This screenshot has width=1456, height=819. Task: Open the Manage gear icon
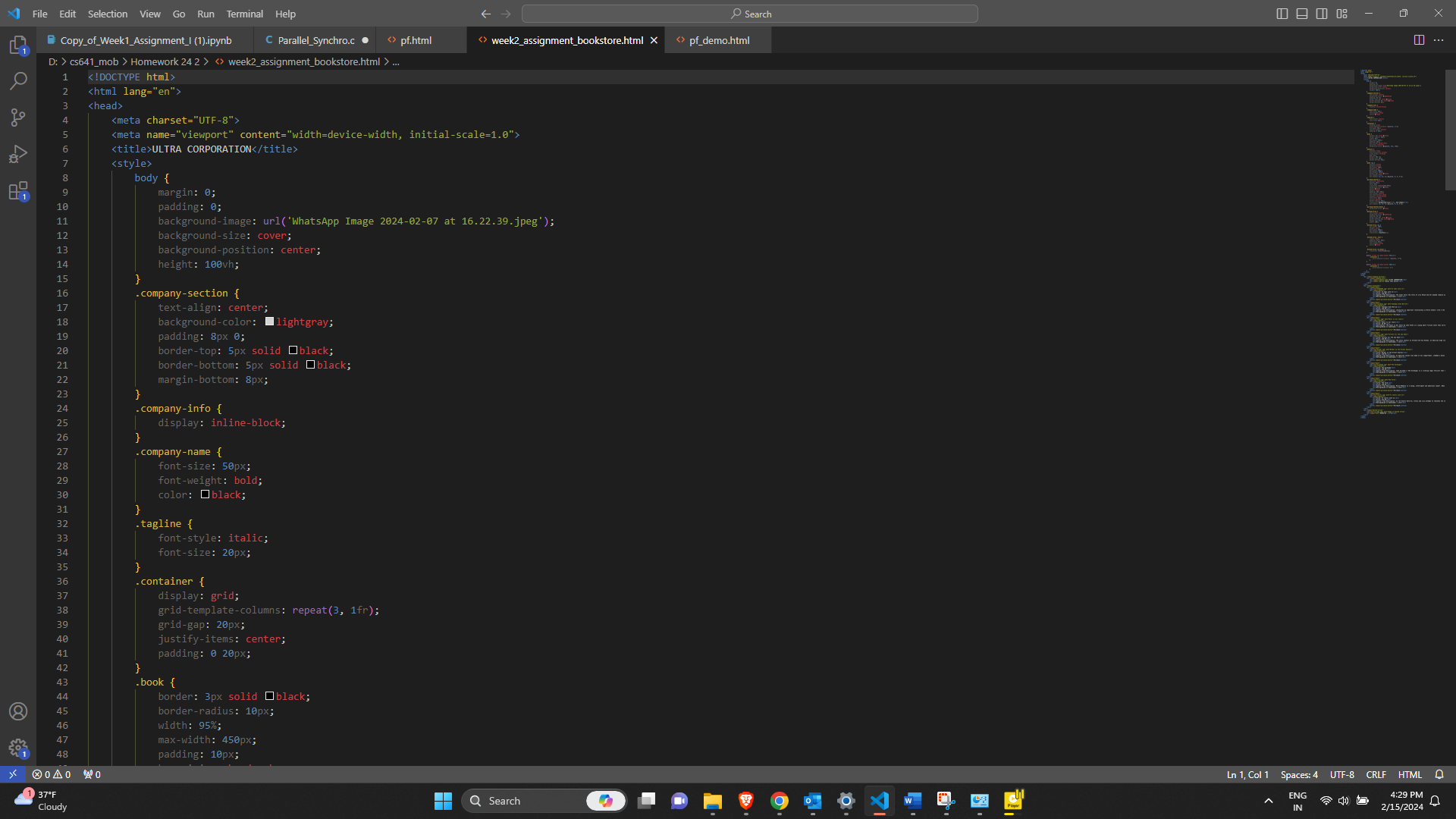point(18,748)
